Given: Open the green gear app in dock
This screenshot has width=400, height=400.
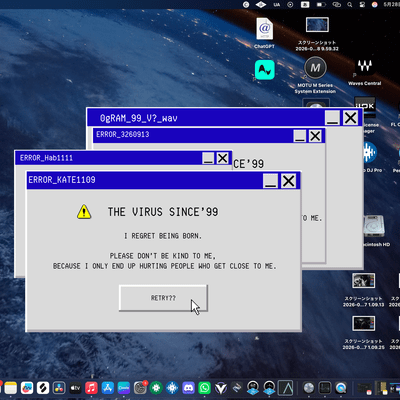Looking at the screenshot, I should (x=156, y=388).
